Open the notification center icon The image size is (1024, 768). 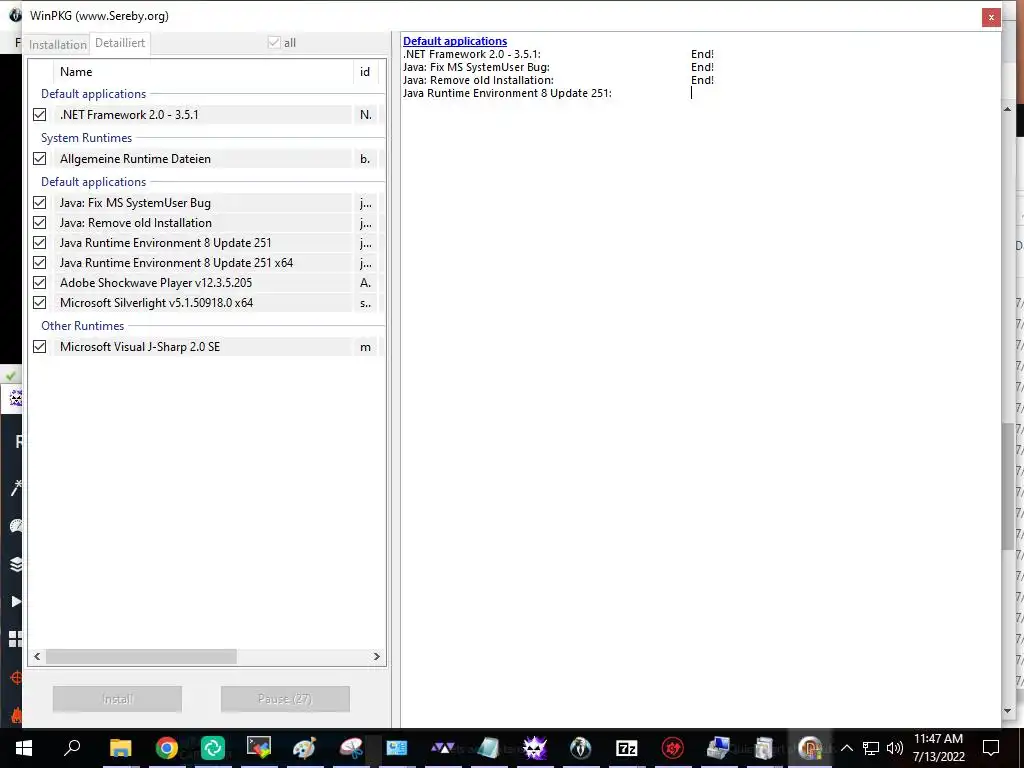(x=991, y=748)
